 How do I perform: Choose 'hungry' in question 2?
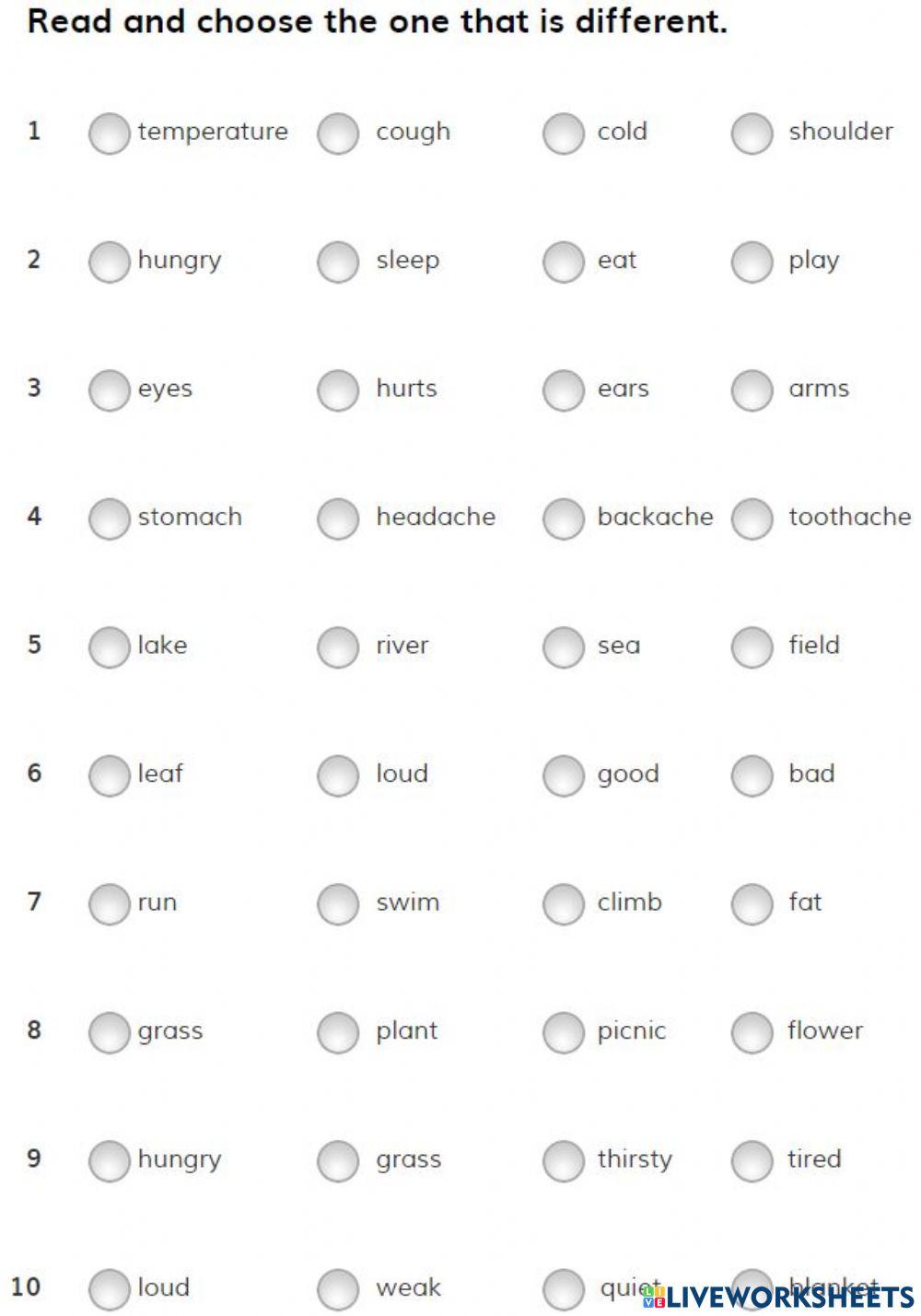point(109,262)
